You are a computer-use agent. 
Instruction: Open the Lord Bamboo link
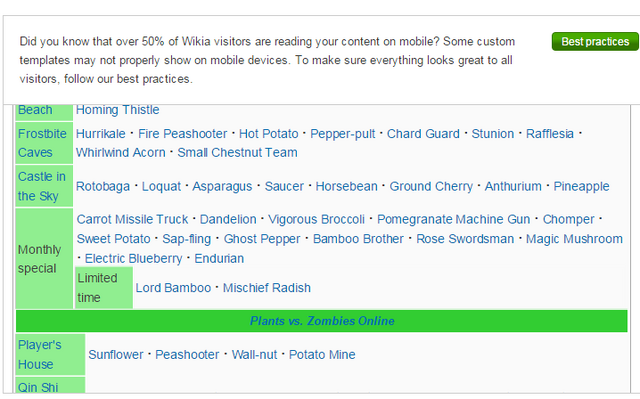tap(173, 288)
